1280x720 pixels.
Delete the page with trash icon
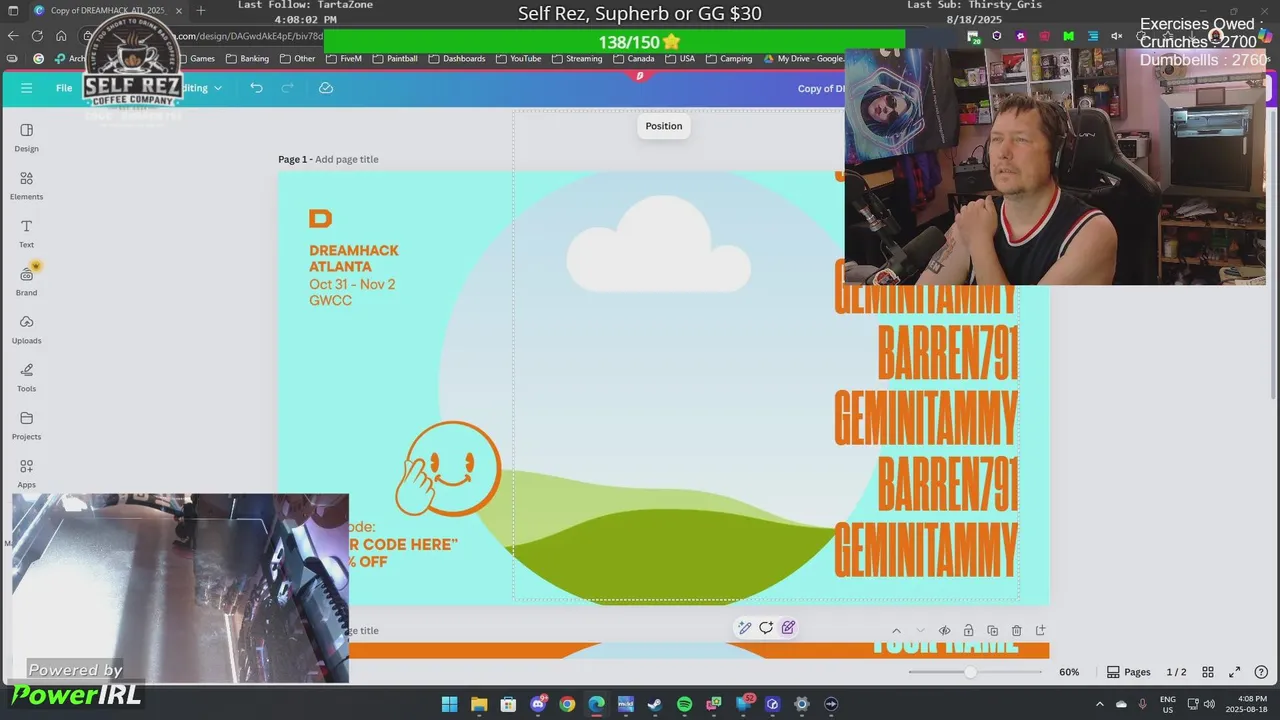point(1016,630)
